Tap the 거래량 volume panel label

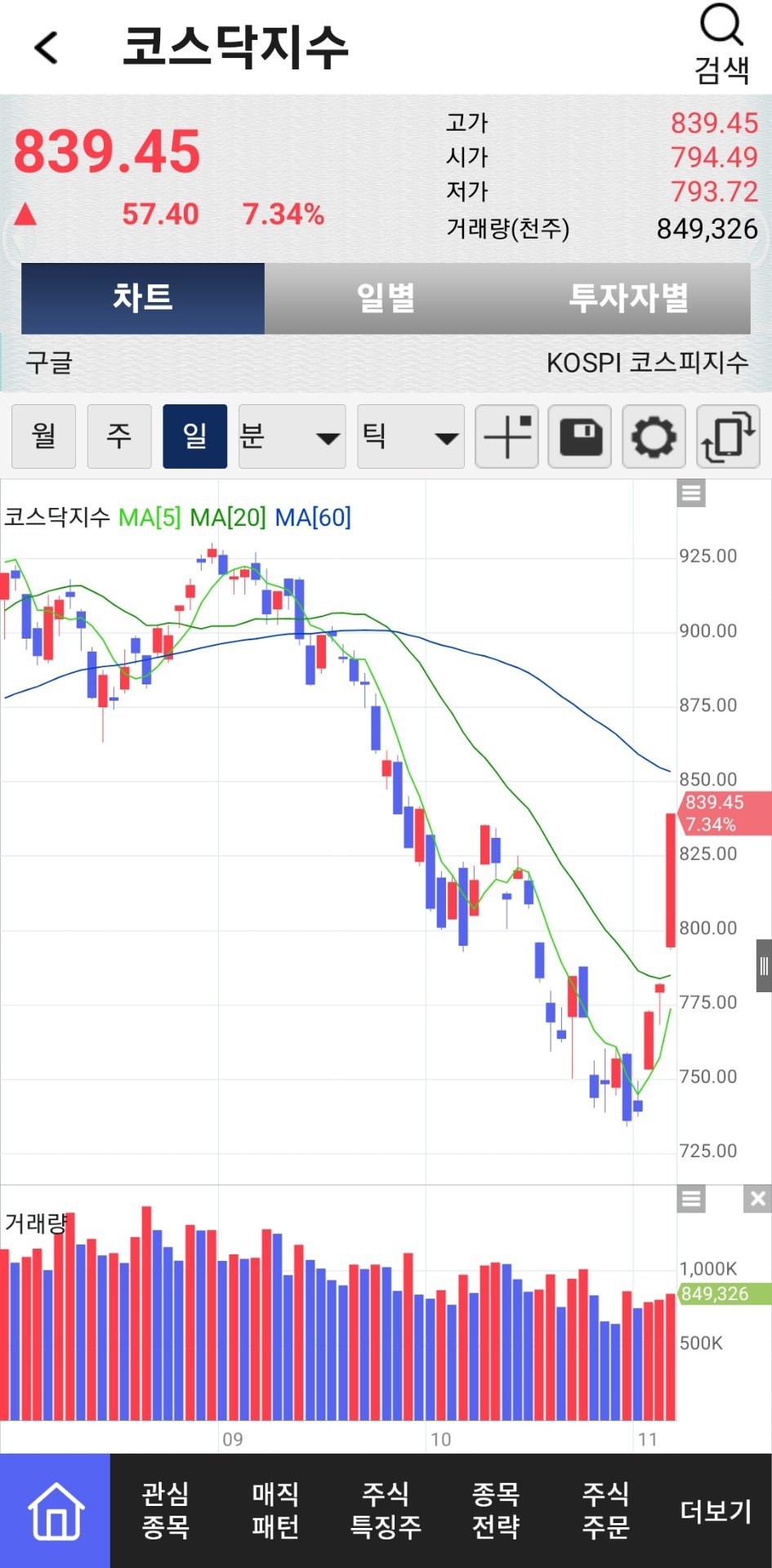click(36, 1223)
